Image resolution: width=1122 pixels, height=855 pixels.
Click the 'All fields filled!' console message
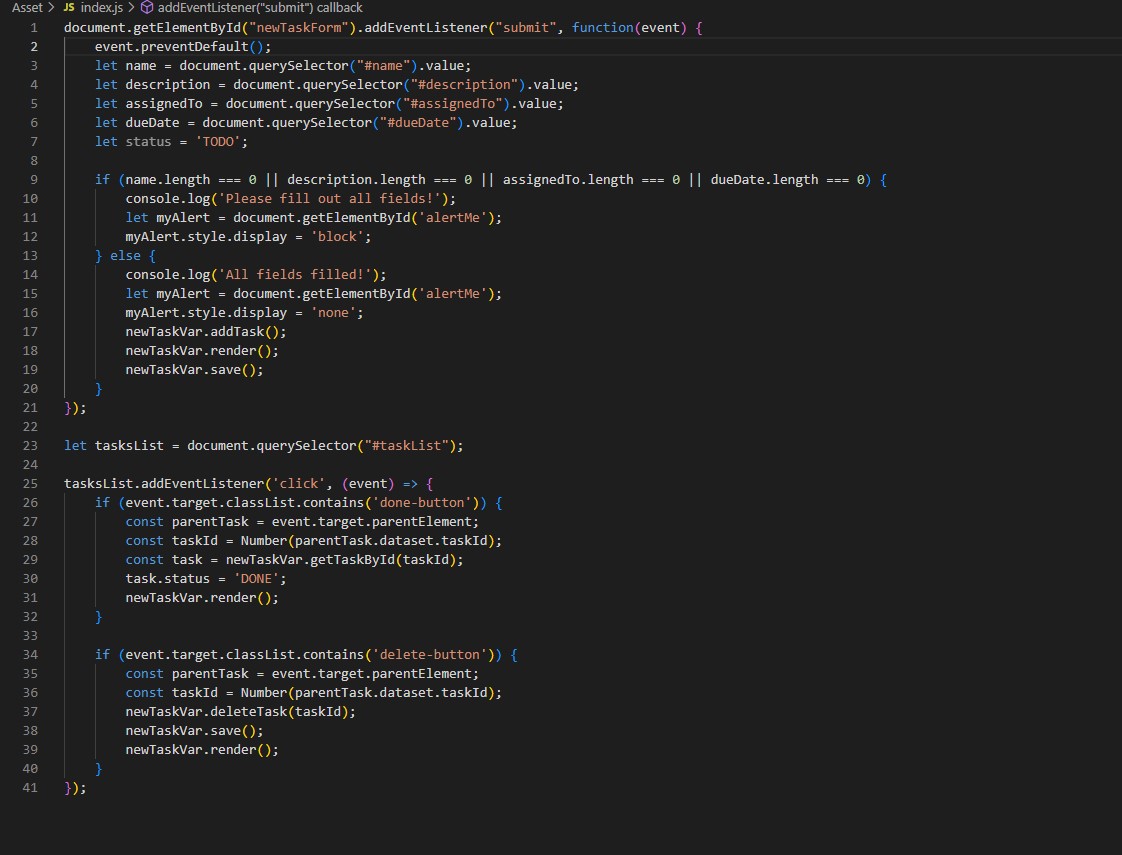coord(295,274)
